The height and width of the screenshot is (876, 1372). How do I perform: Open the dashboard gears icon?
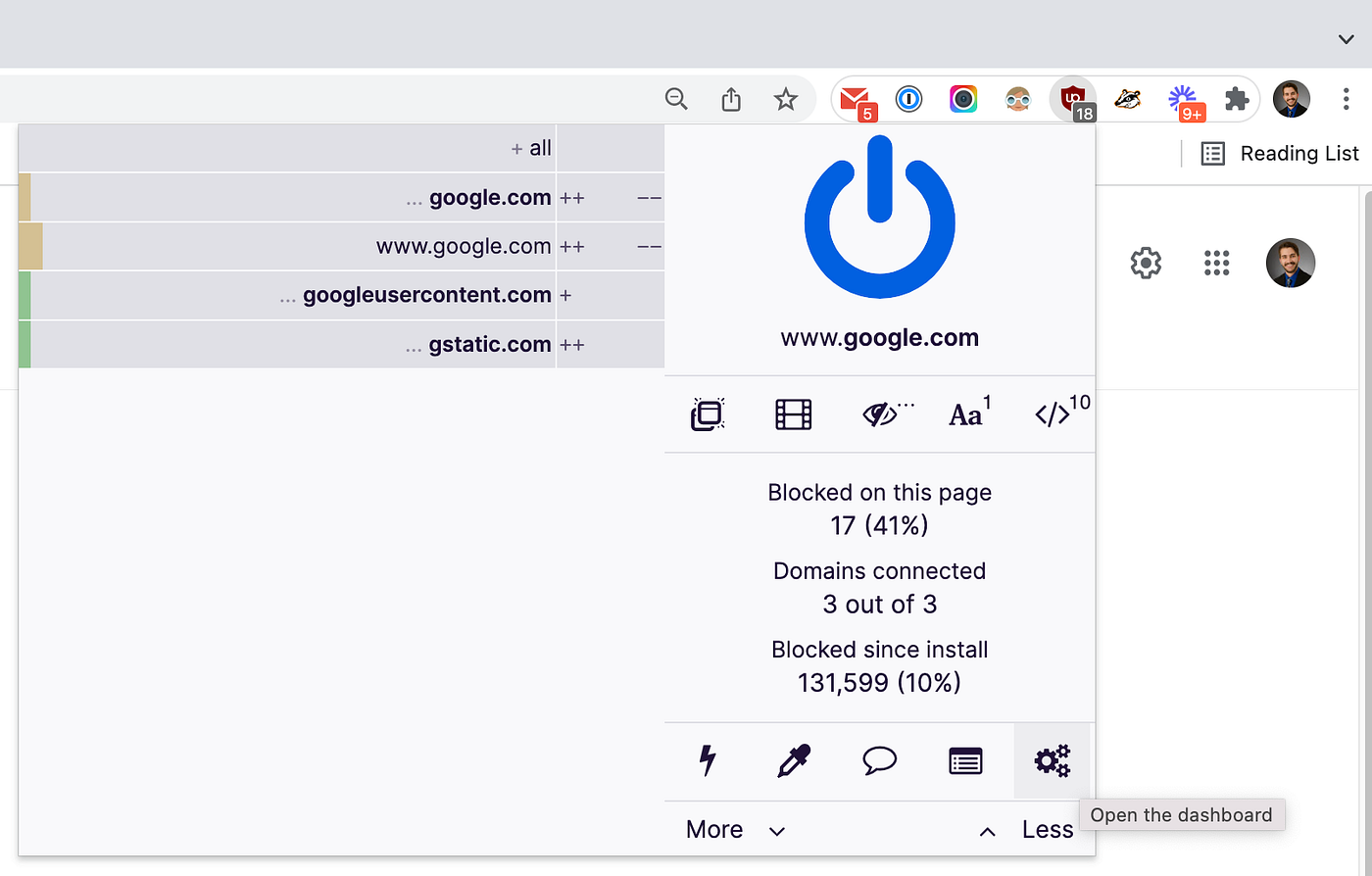coord(1052,761)
